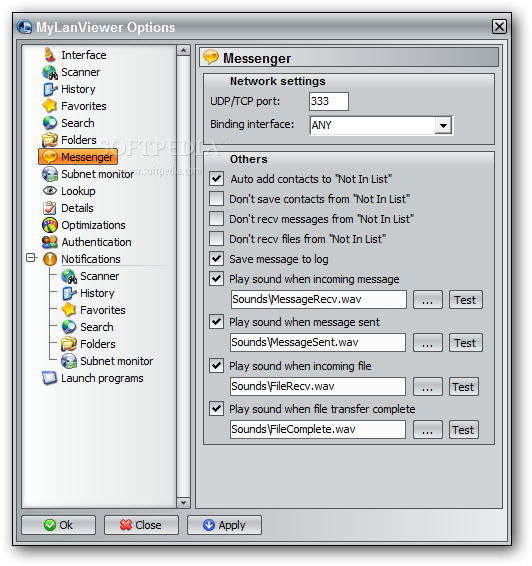Toggle Play sound when message sent
532x566 pixels.
coord(217,322)
